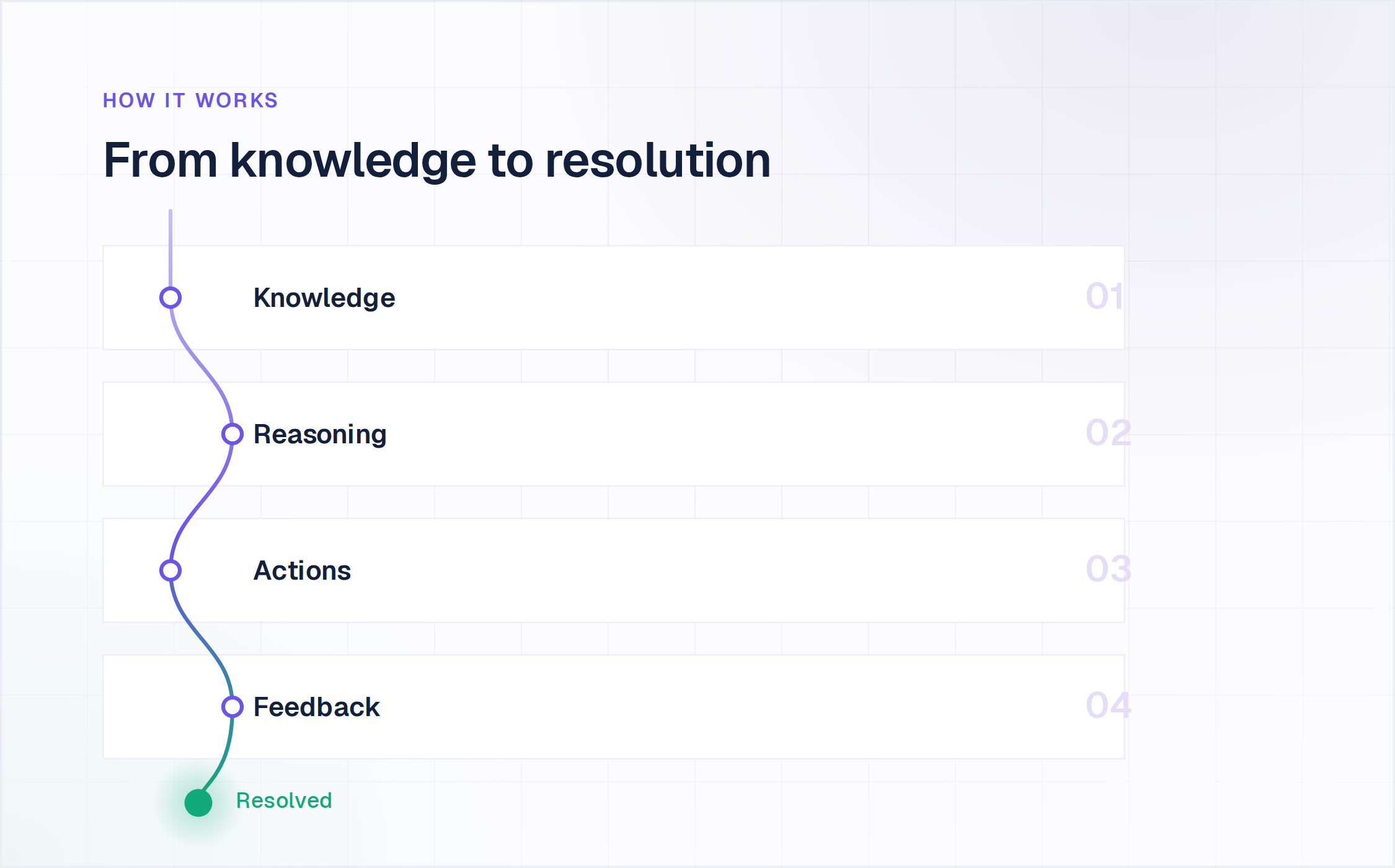
Task: Open the Knowledge step label
Action: tap(324, 298)
